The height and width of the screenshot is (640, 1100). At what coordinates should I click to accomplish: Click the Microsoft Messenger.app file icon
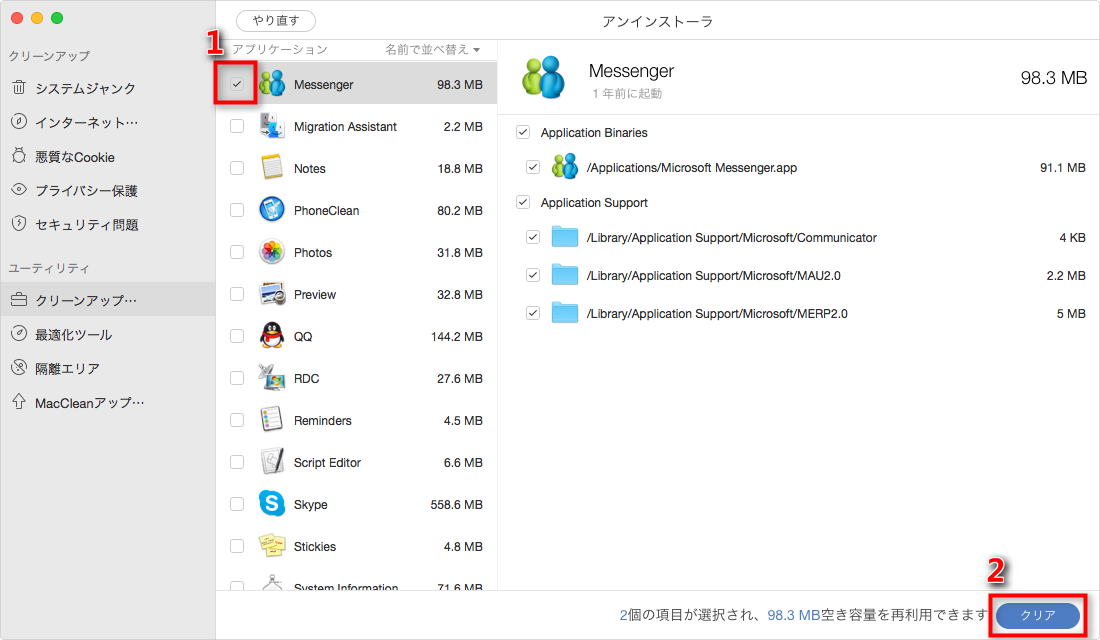(565, 167)
